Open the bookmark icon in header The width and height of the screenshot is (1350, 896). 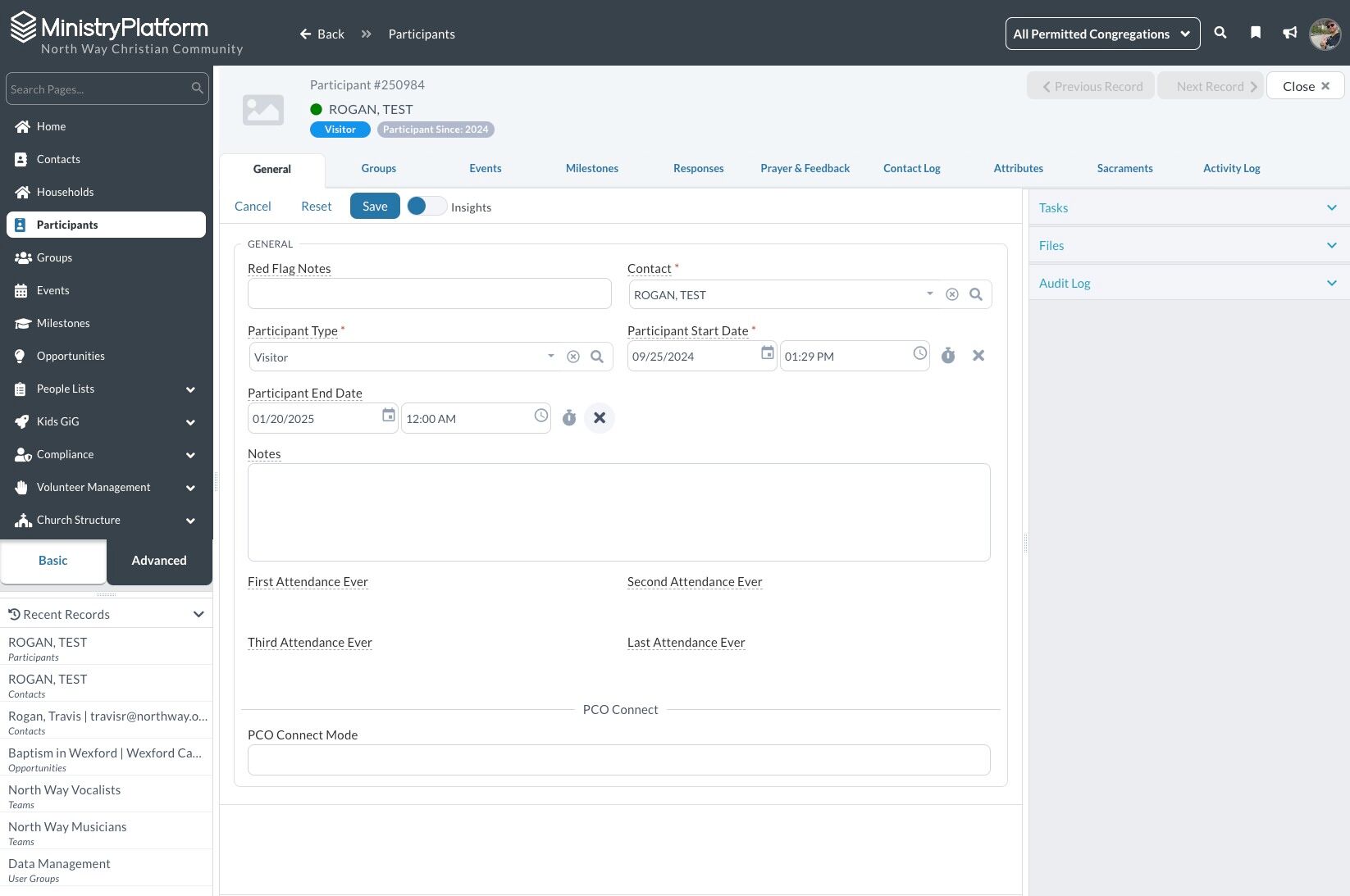(x=1255, y=33)
